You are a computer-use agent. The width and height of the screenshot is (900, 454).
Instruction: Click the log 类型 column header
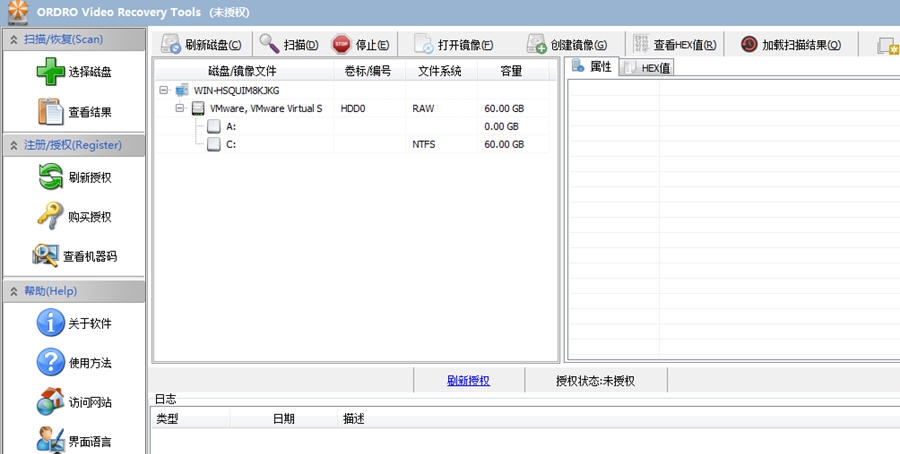[x=190, y=419]
